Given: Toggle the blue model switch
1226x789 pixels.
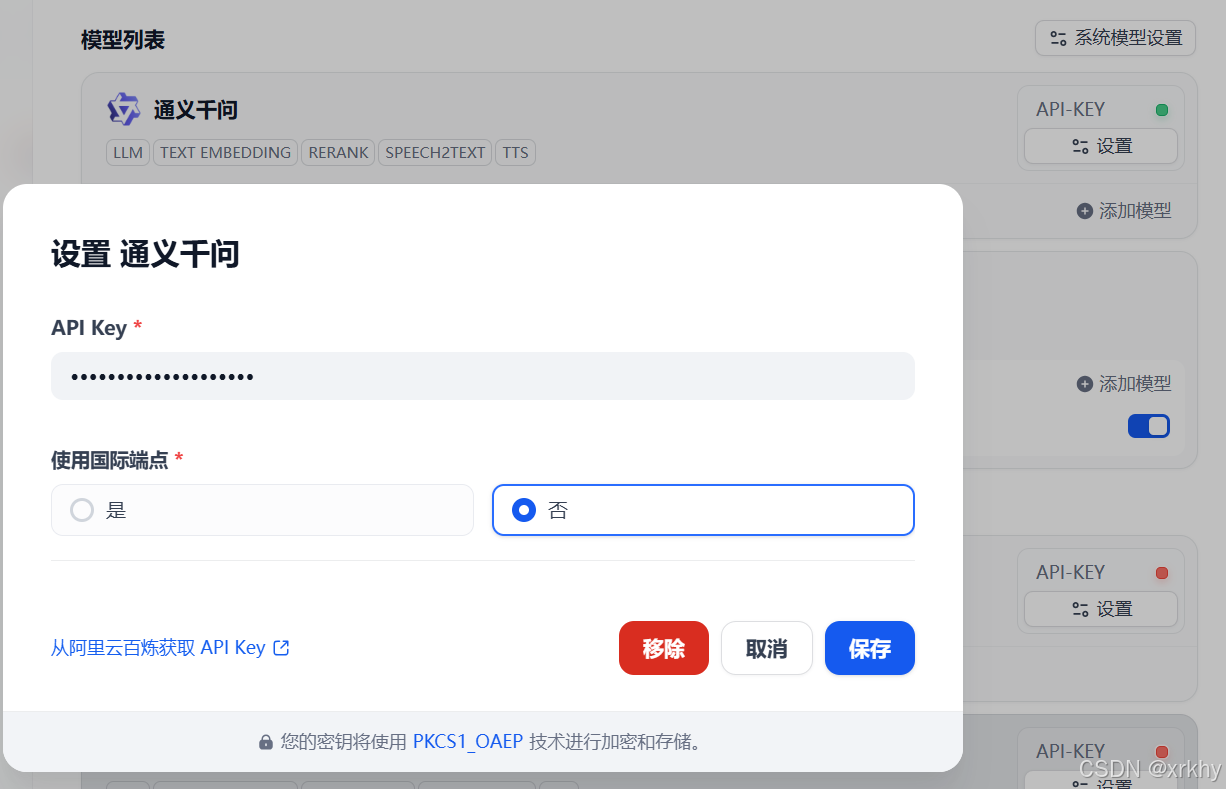Looking at the screenshot, I should point(1149,426).
